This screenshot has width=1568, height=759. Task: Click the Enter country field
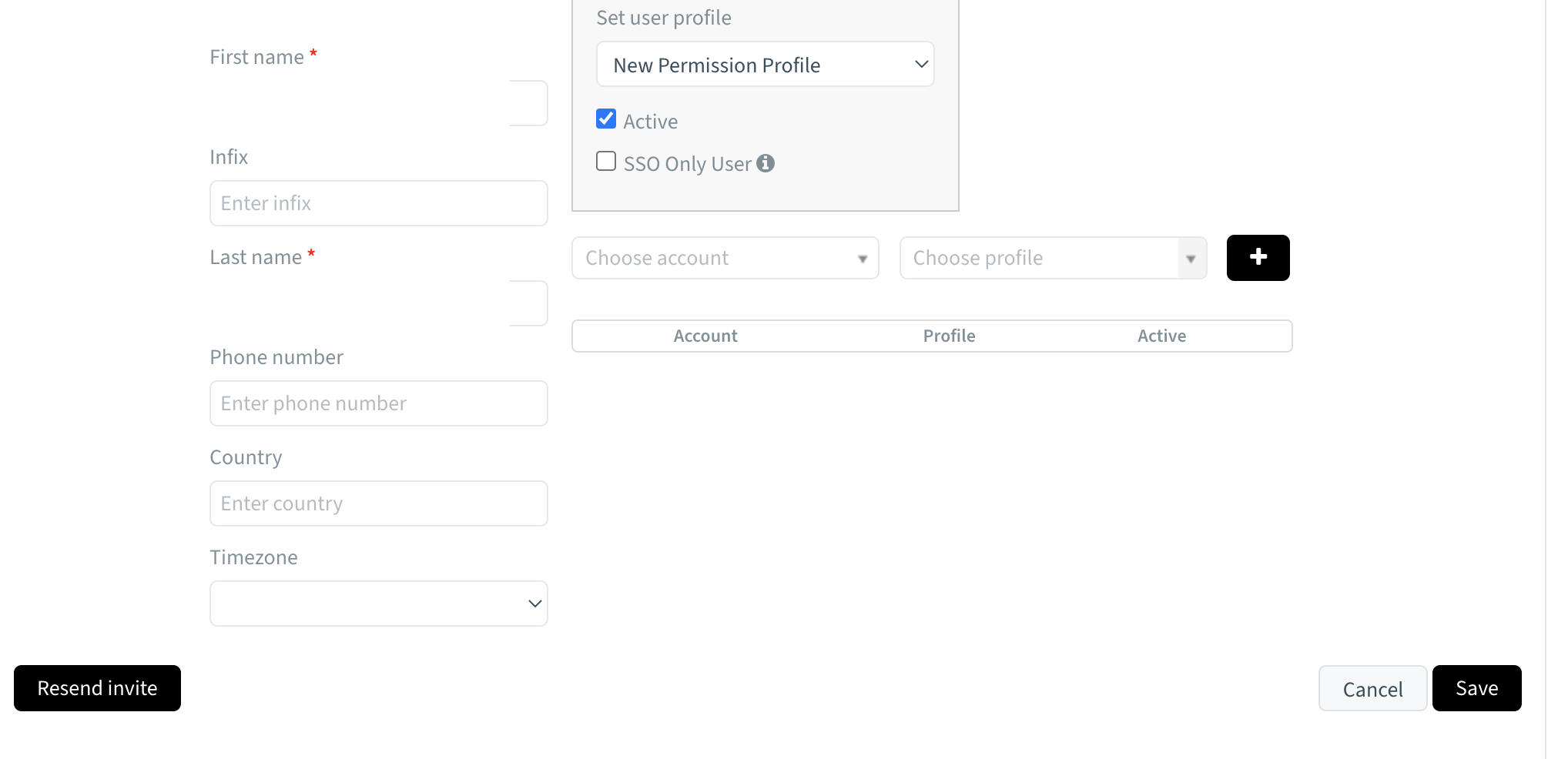coord(378,503)
